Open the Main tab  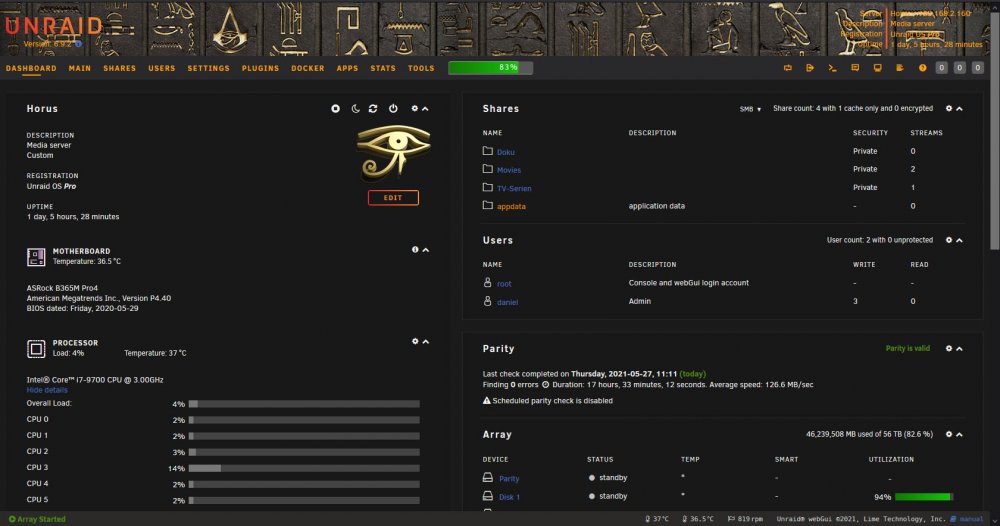coord(80,68)
